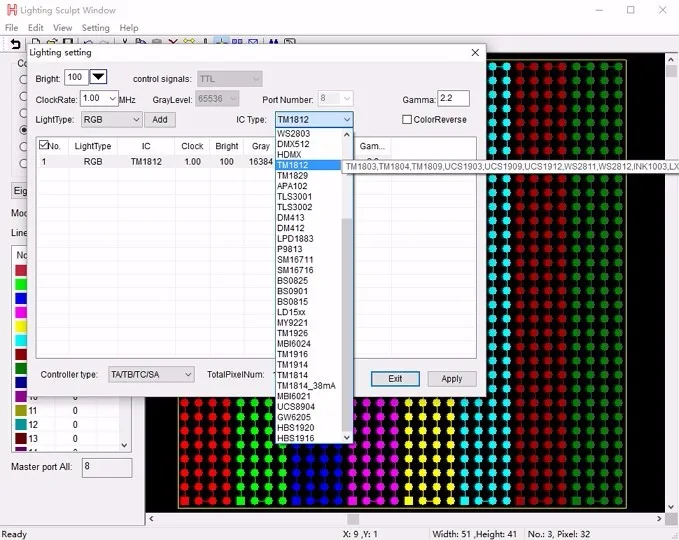This screenshot has height=540, width=679.
Task: Click the selected radio button behind the dialog
Action: [23, 129]
